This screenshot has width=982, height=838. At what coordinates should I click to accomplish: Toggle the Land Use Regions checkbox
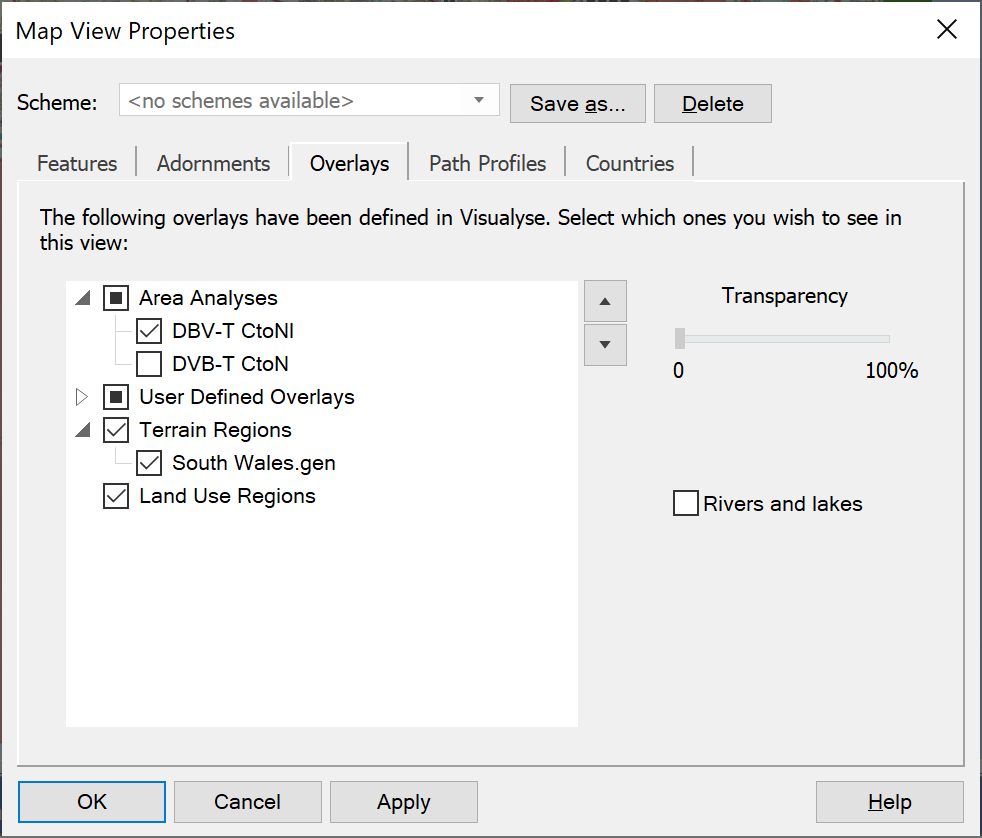(116, 496)
